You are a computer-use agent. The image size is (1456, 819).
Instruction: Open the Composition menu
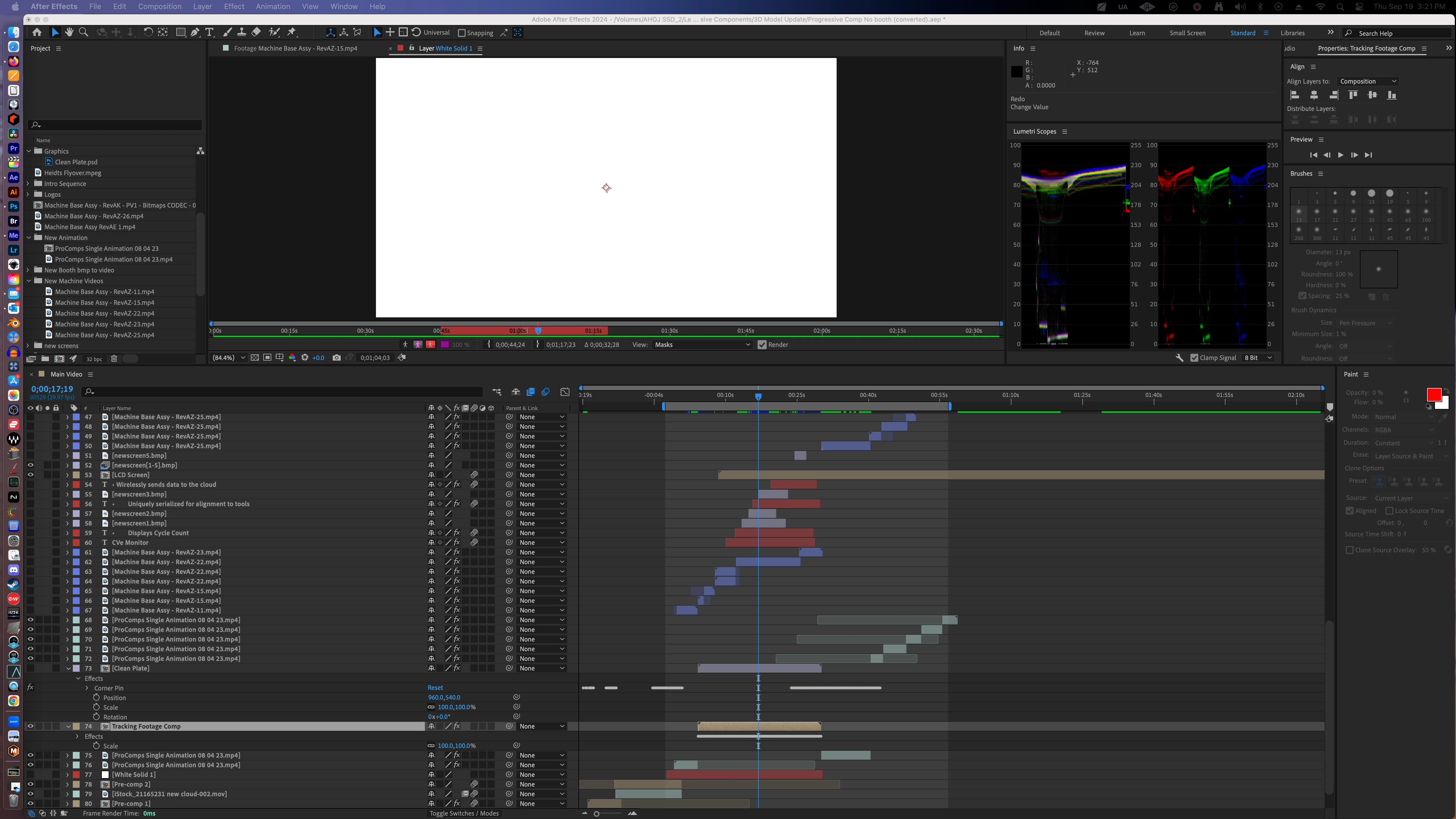[x=159, y=6]
